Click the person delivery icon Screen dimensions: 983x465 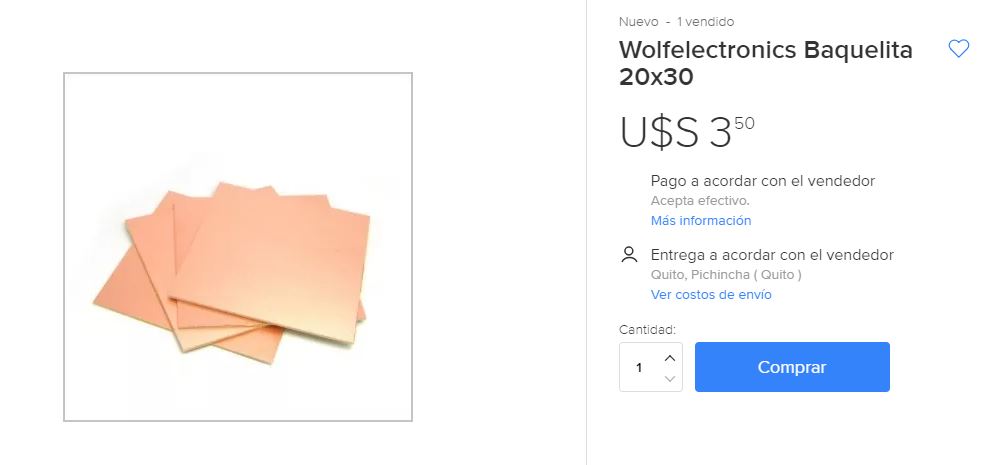pyautogui.click(x=629, y=254)
